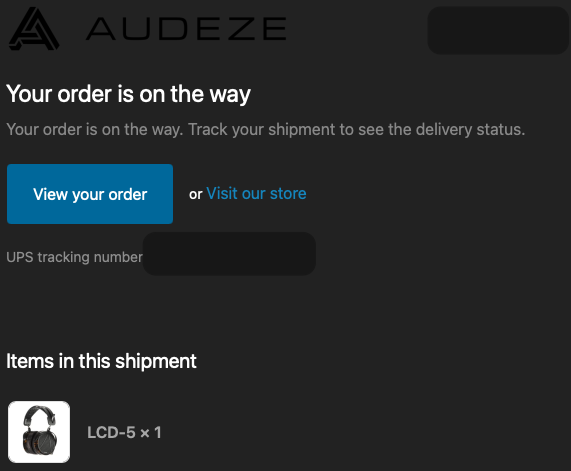Click the View your order button

pyautogui.click(x=90, y=194)
